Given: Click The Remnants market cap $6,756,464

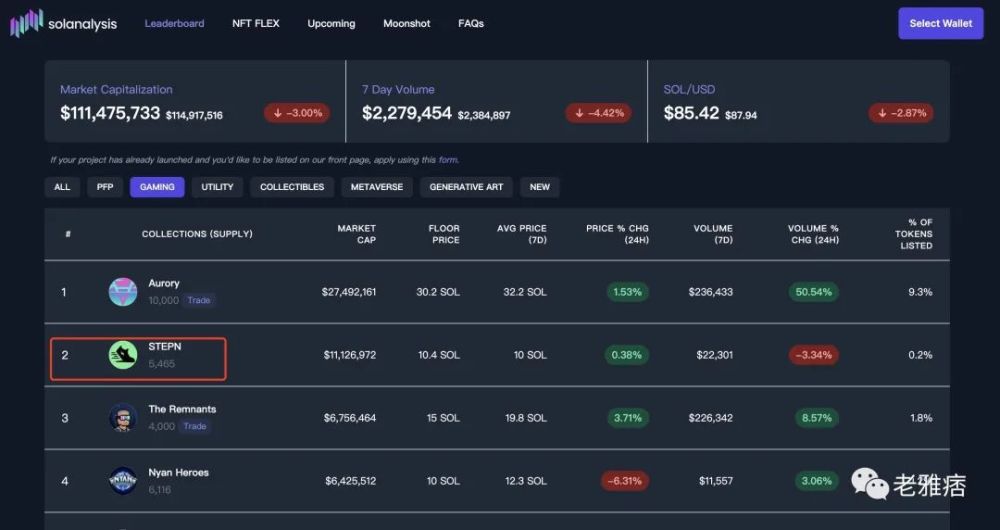Looking at the screenshot, I should click(x=349, y=418).
